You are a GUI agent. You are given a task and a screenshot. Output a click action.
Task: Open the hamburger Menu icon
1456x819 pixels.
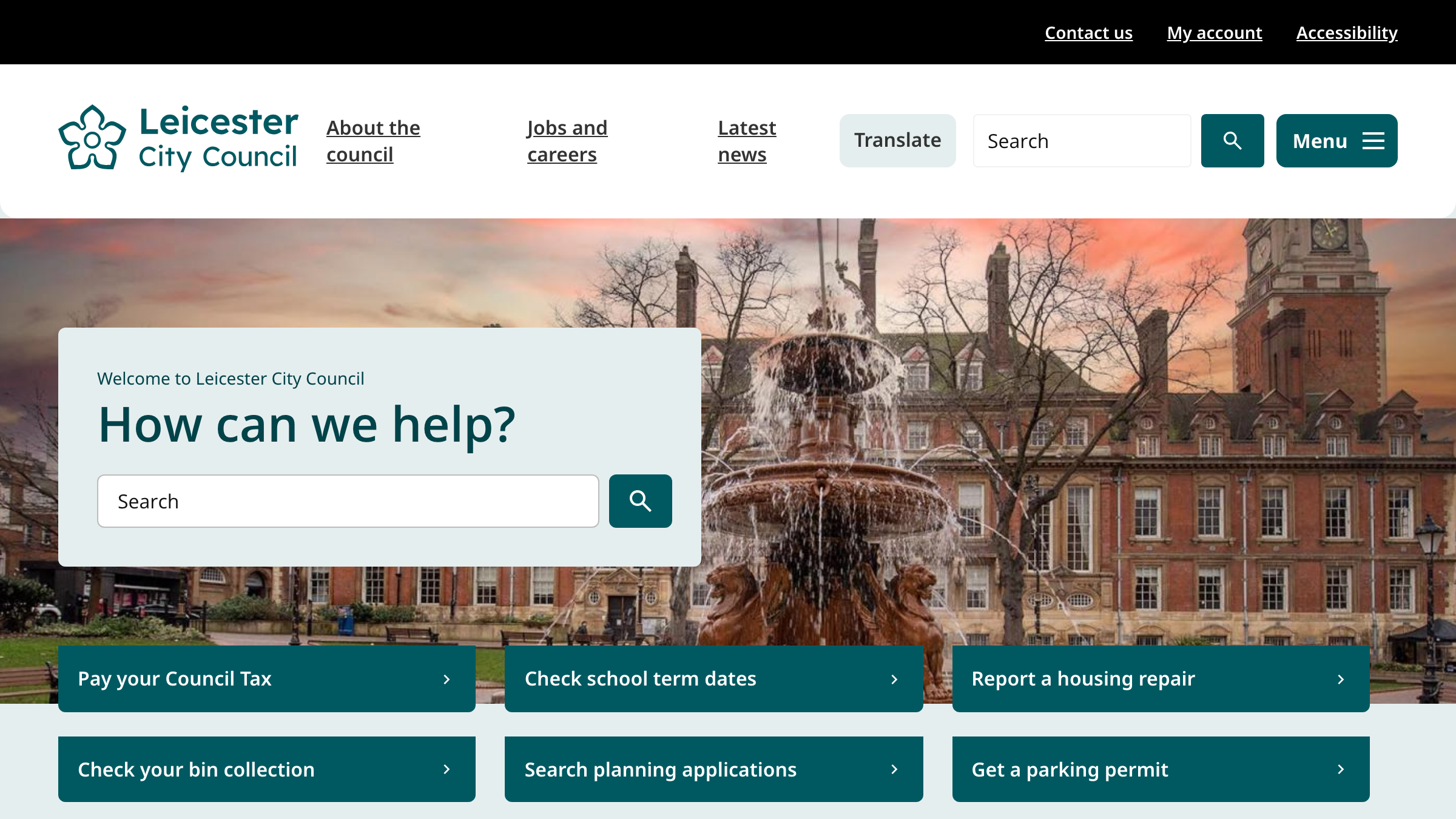click(1373, 141)
